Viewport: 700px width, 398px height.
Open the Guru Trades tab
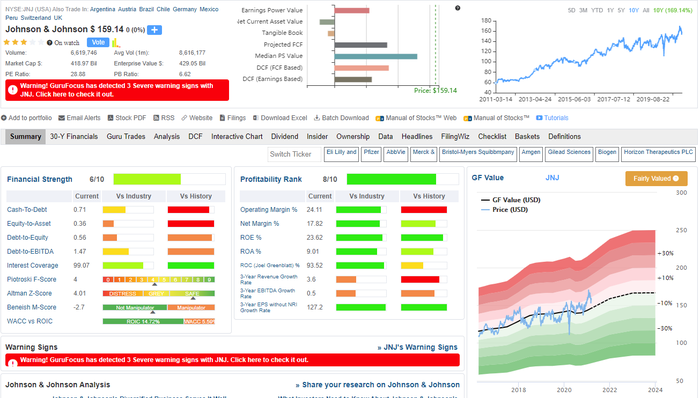[x=126, y=137]
